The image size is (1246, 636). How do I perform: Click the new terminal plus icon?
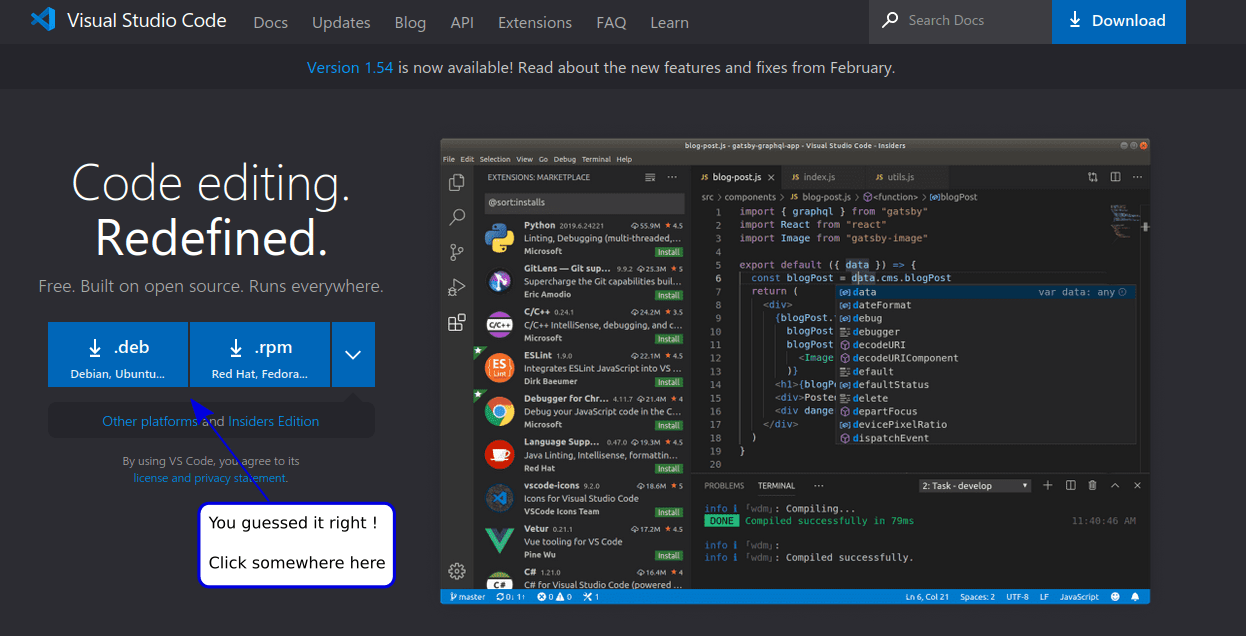[1048, 485]
